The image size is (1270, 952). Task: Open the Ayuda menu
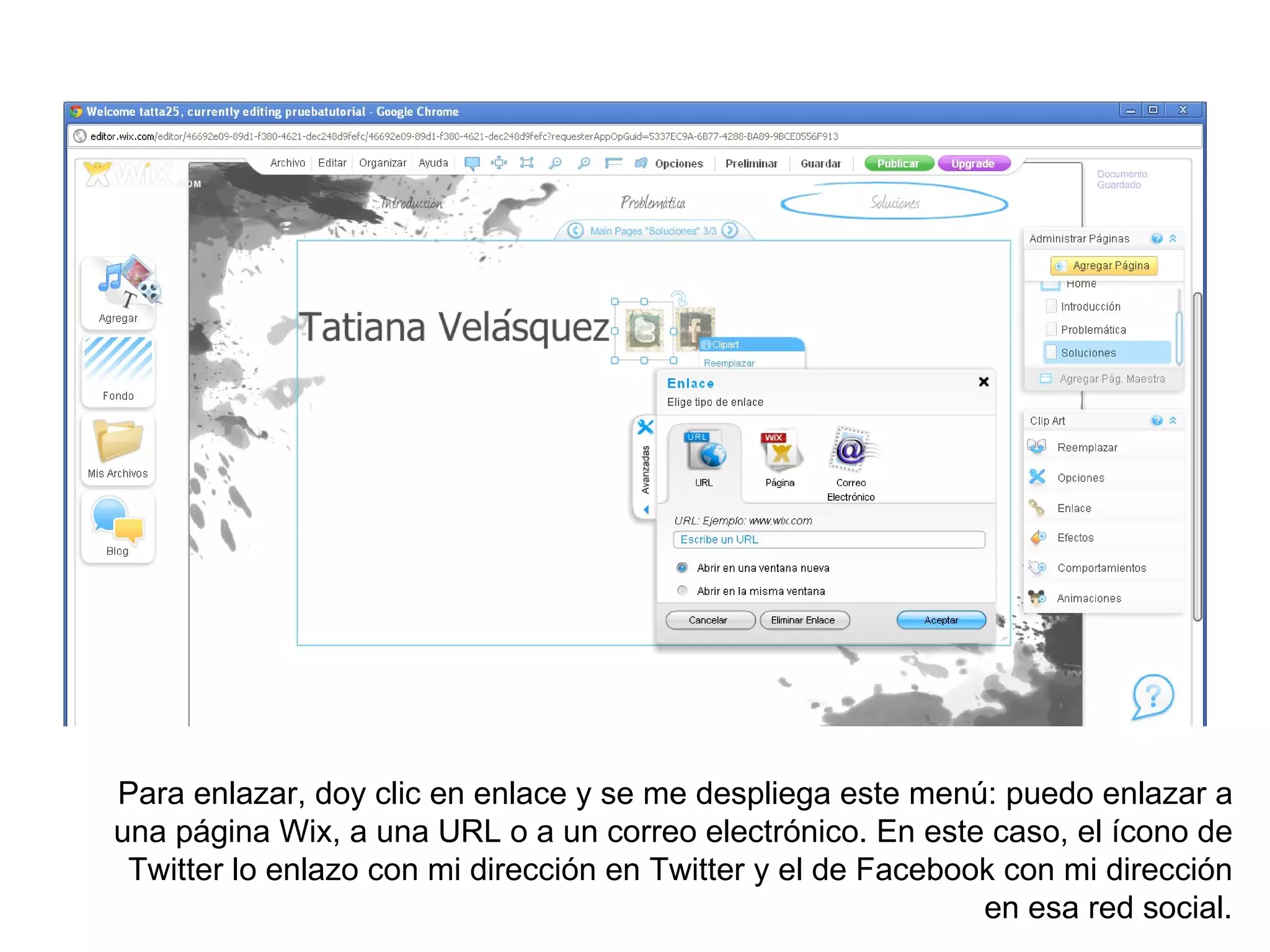click(433, 163)
